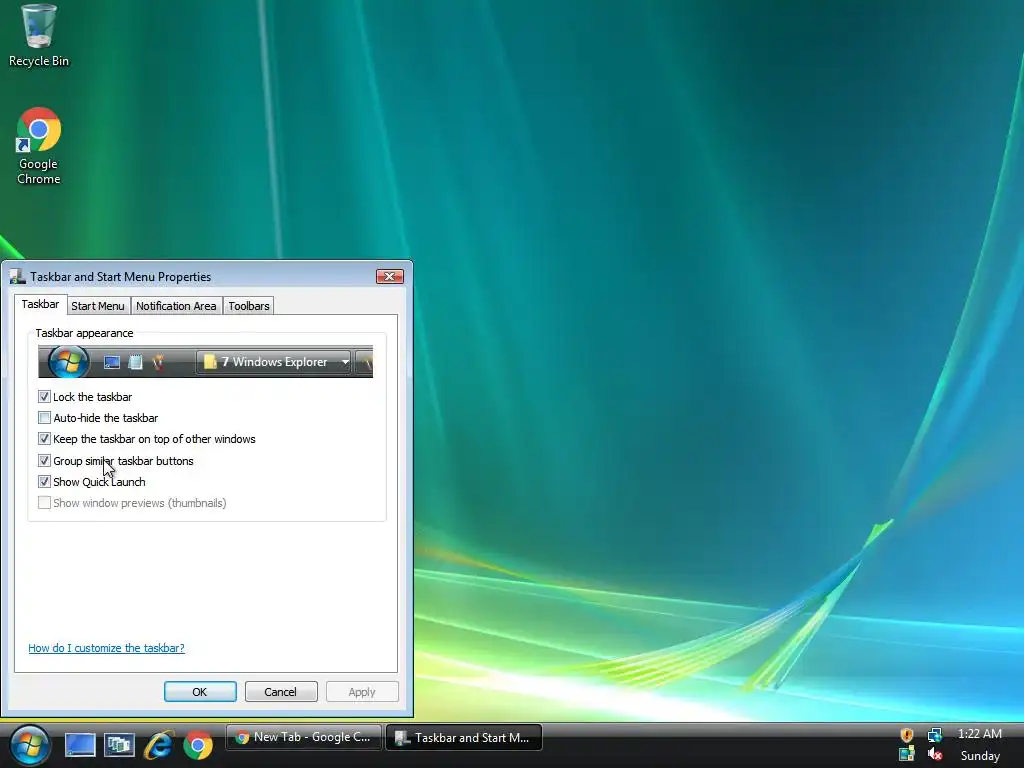1024x768 pixels.
Task: Switch to the Toolbars tab
Action: pos(249,306)
